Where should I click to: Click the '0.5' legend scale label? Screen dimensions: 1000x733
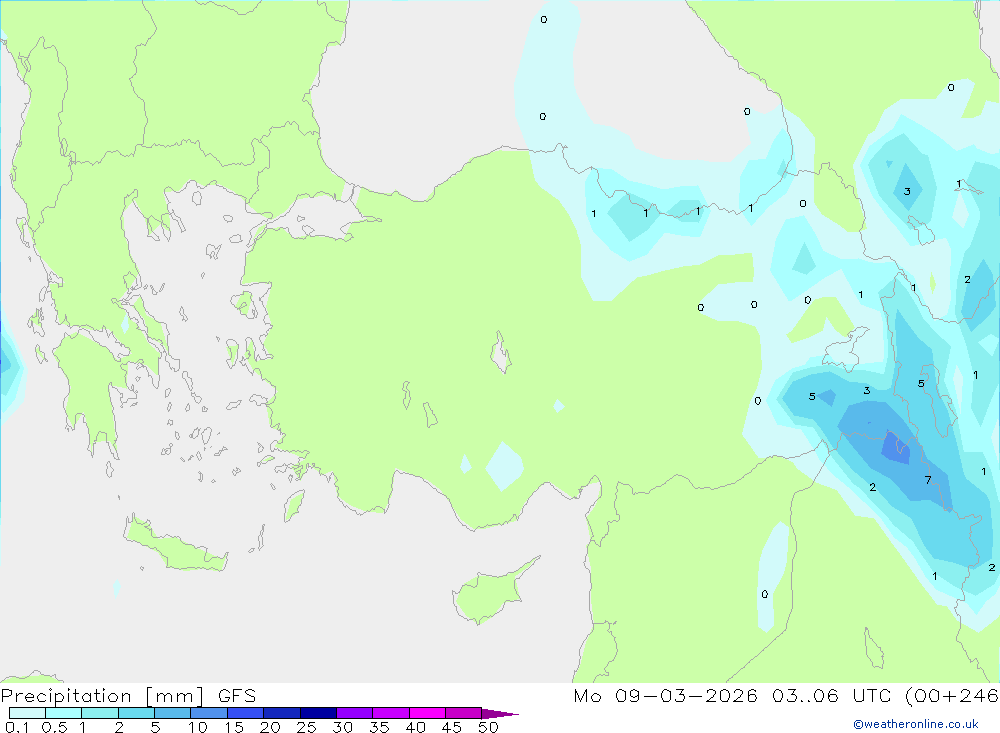click(x=54, y=727)
